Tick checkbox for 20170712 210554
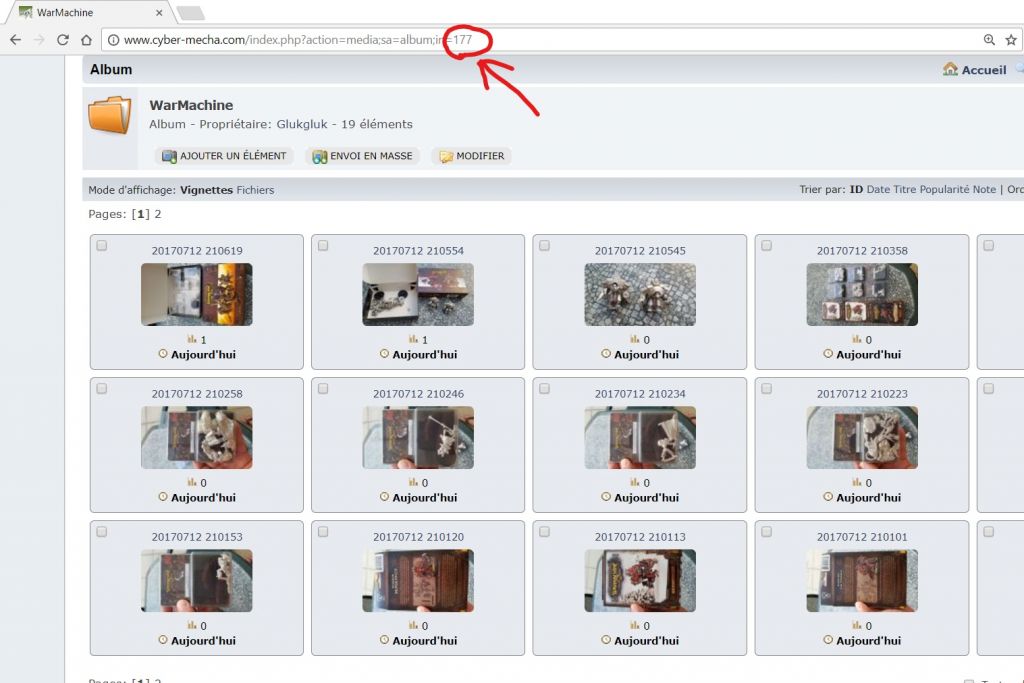 [323, 246]
